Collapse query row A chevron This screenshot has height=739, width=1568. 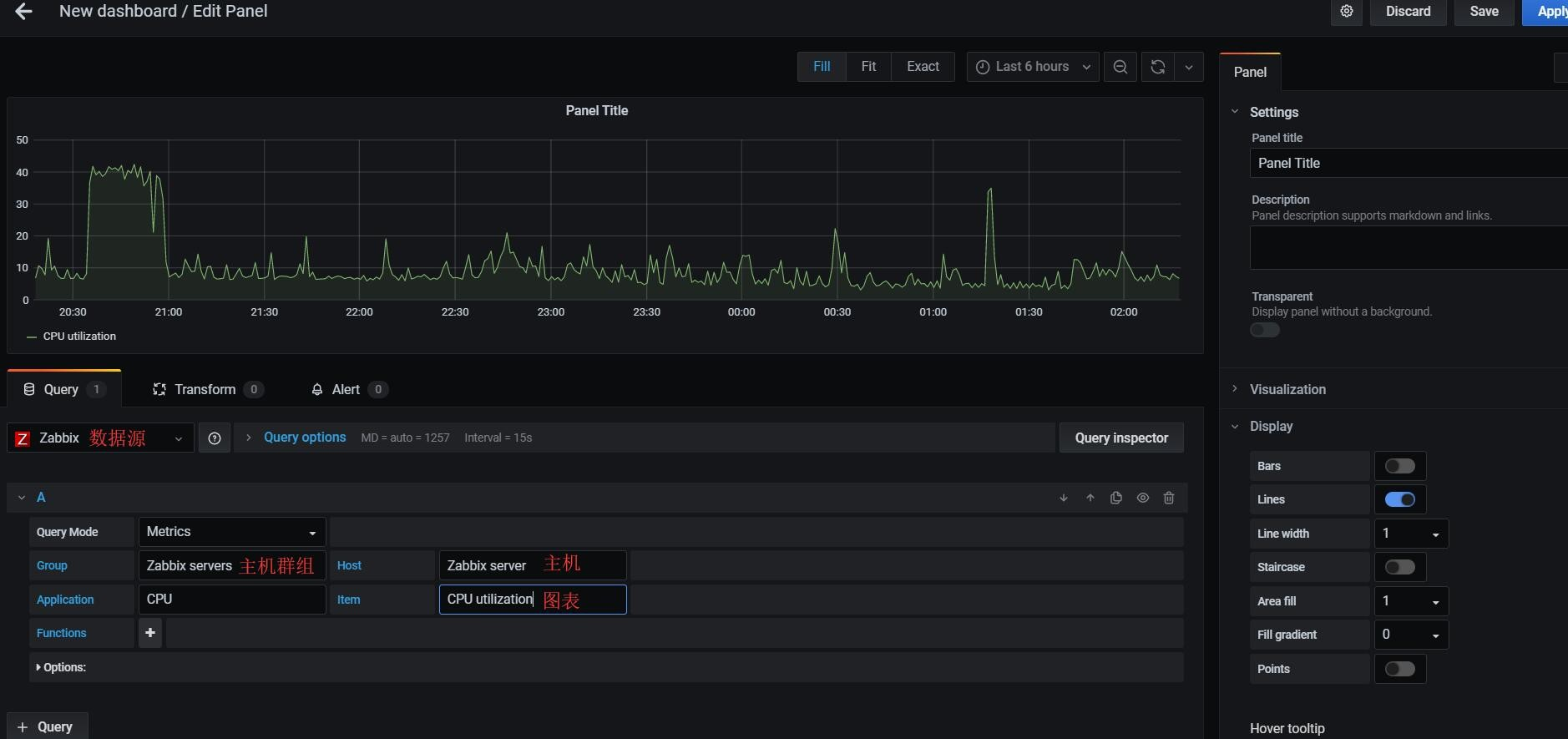point(22,498)
